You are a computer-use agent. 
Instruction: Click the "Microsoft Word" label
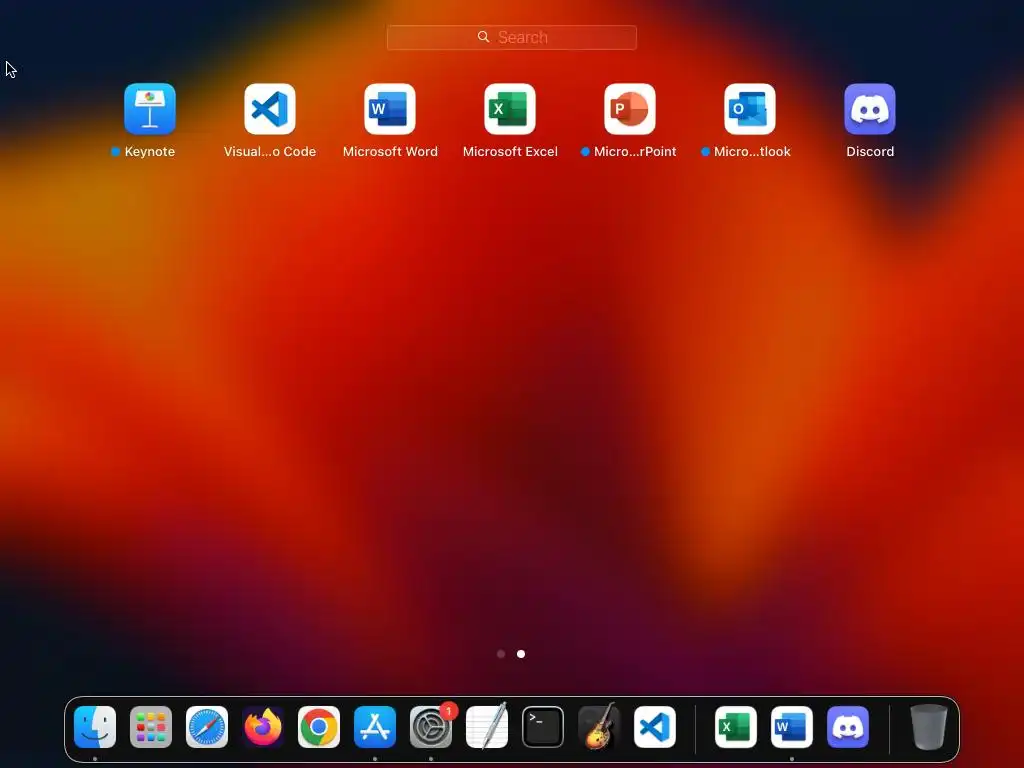pos(391,152)
